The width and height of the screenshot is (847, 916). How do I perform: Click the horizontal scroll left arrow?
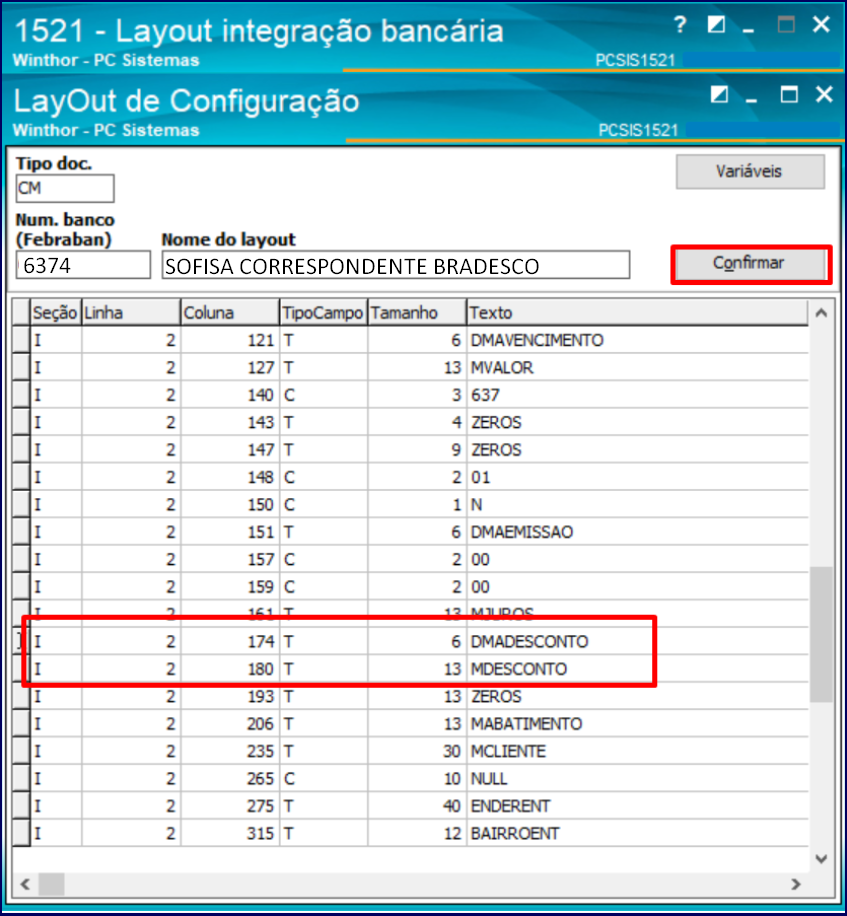point(25,884)
